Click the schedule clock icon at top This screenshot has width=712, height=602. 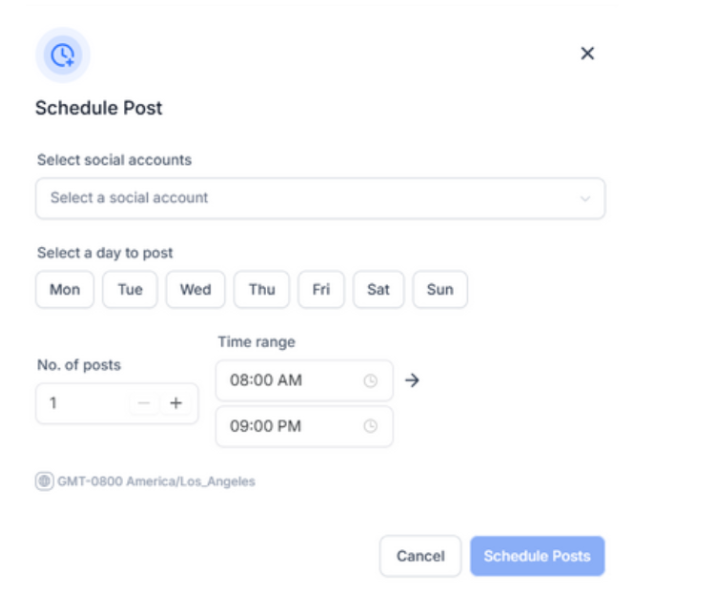pyautogui.click(x=62, y=54)
